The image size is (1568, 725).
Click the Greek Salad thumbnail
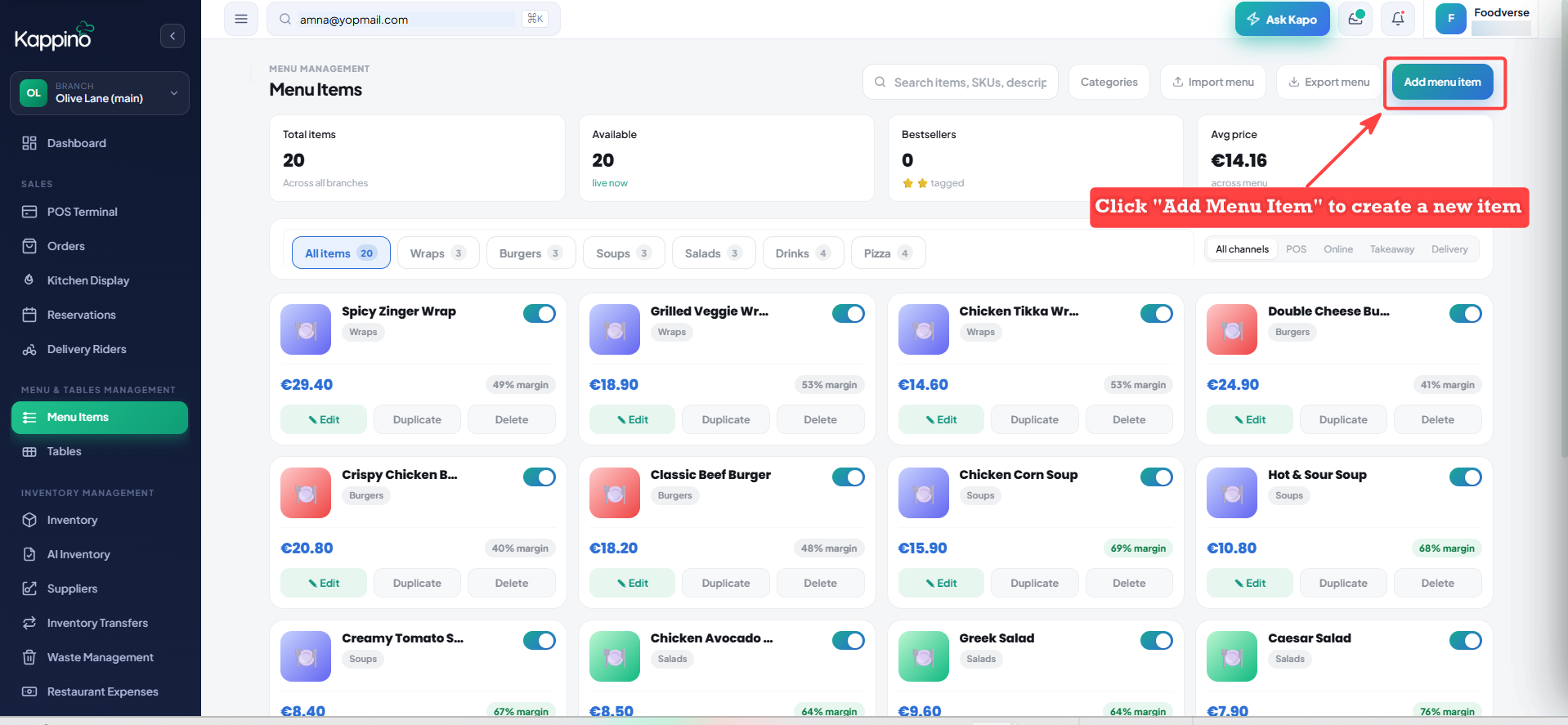point(924,656)
